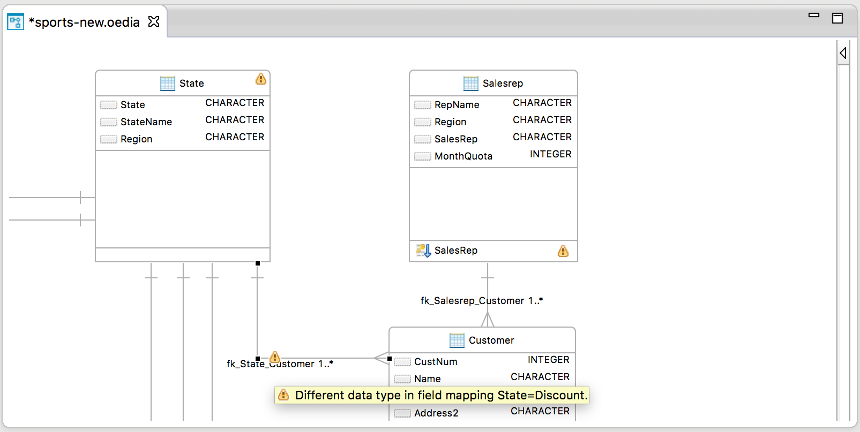860x432 pixels.
Task: Click the SalesRep index icon
Action: [422, 250]
